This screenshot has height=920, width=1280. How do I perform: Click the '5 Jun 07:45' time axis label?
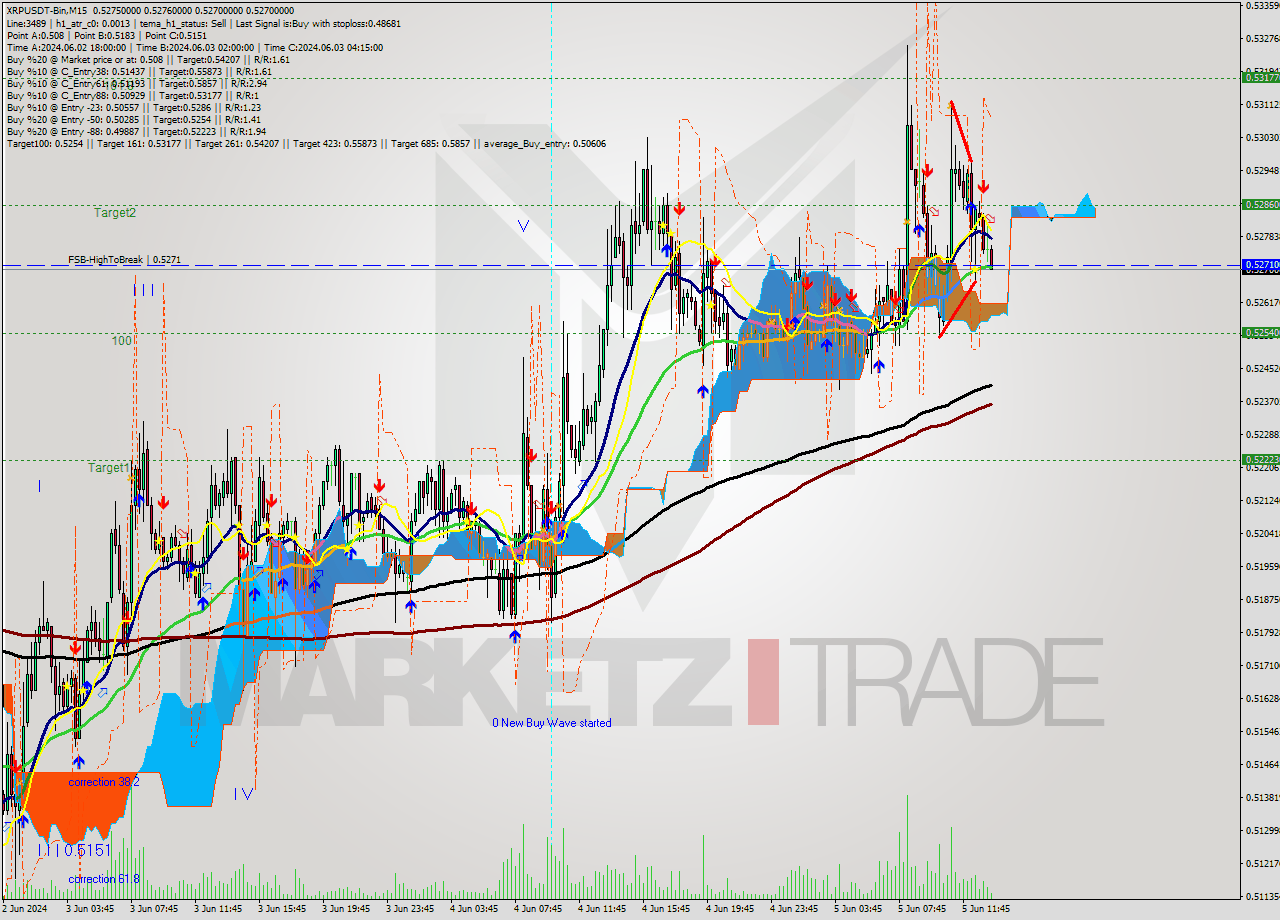[x=921, y=909]
